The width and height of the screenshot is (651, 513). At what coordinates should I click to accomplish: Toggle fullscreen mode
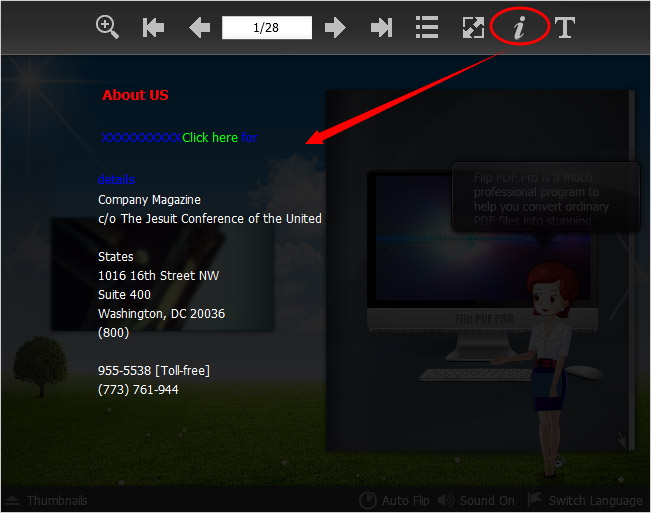[x=473, y=28]
